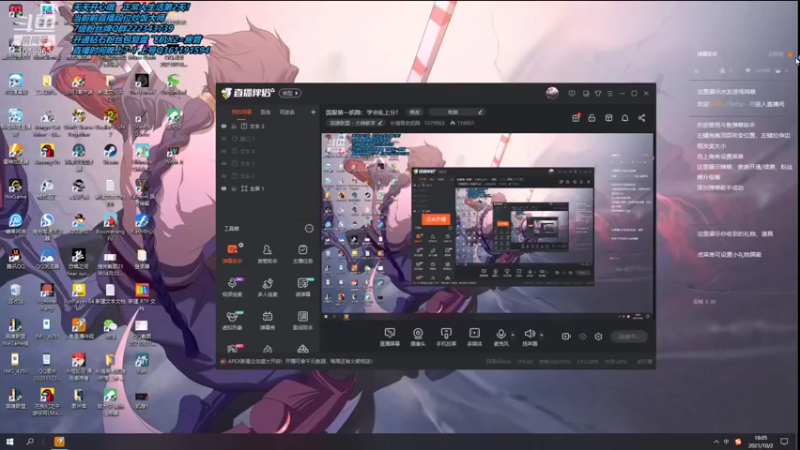
Task: Show the hidden 文本 1 source
Action: click(223, 164)
